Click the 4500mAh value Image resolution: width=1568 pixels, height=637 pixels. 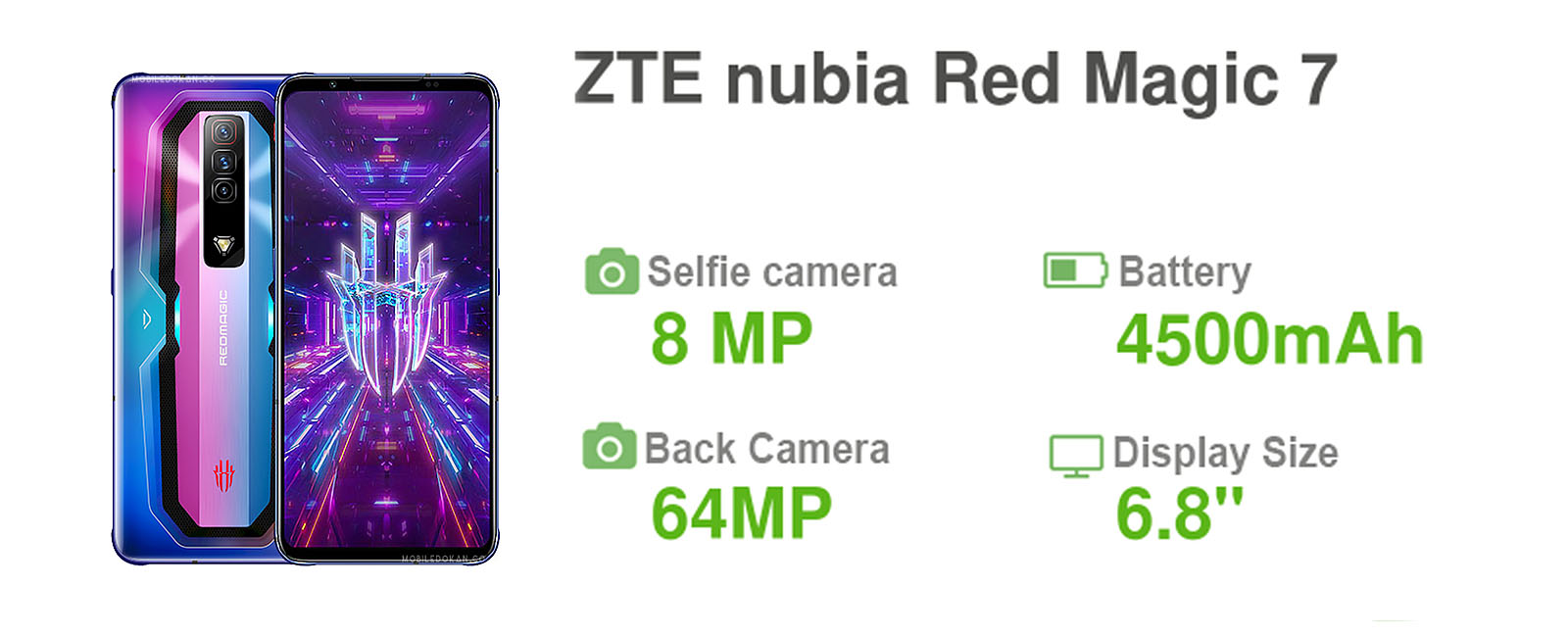tap(1270, 339)
